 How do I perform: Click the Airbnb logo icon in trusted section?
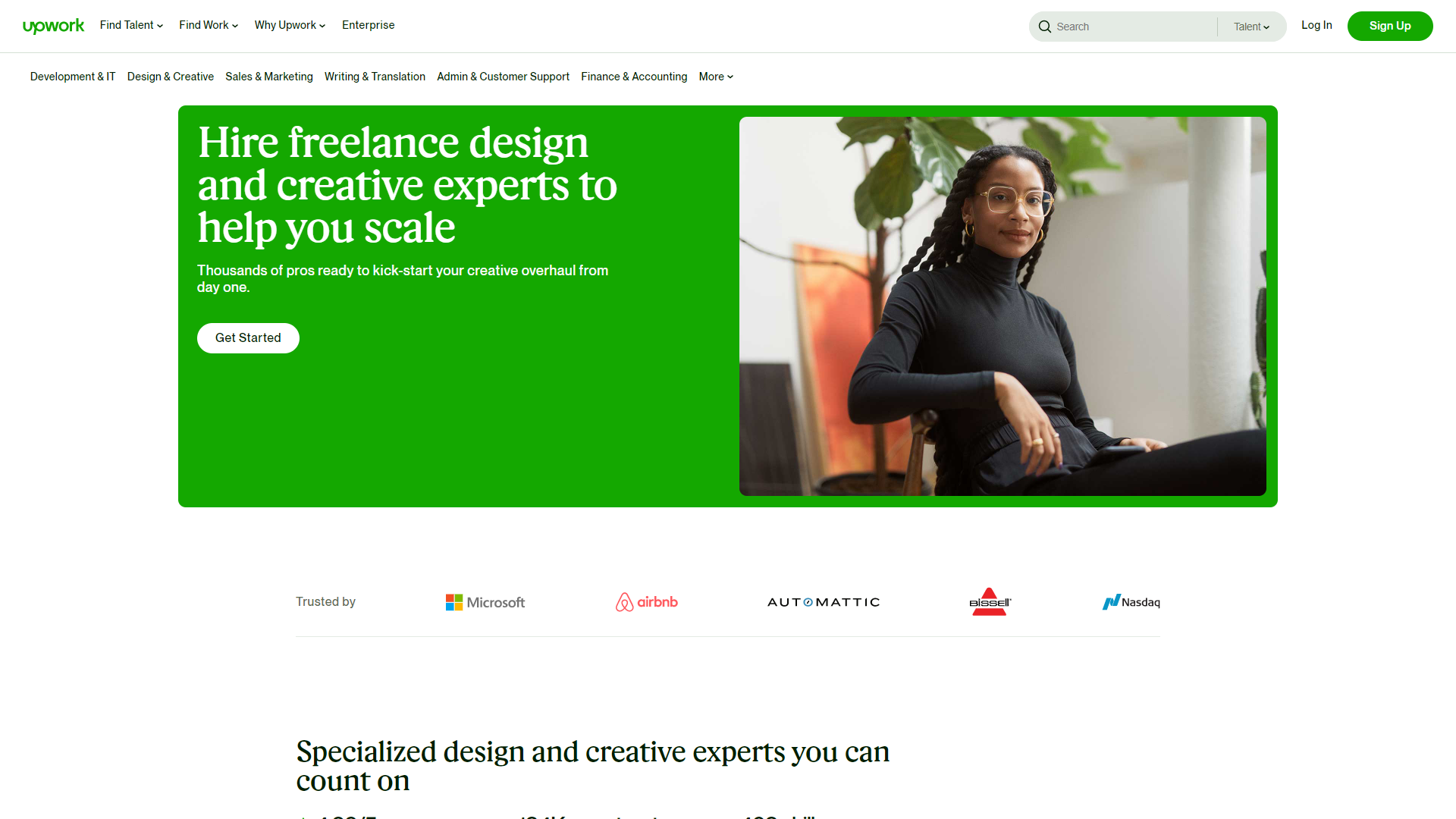623,601
